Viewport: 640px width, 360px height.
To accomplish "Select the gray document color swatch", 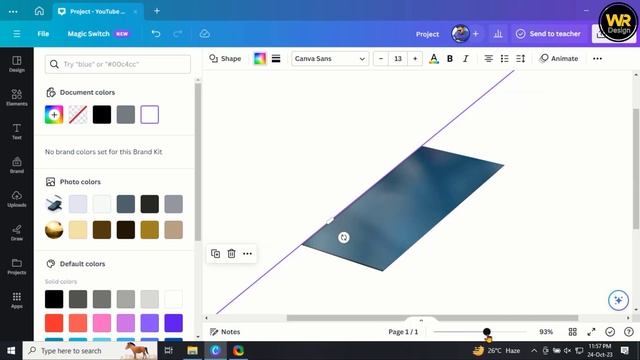I will pyautogui.click(x=126, y=115).
